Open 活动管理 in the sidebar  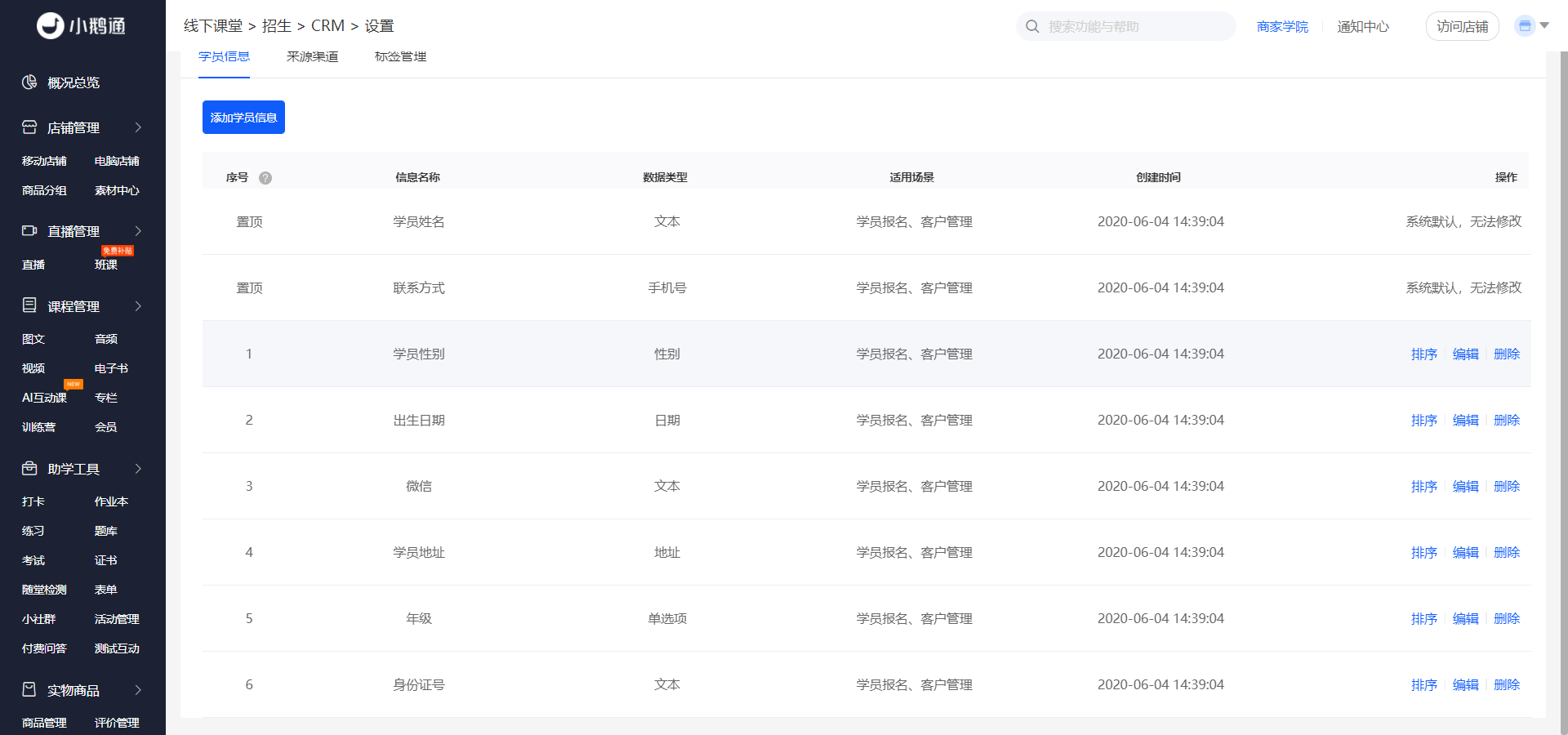(117, 619)
